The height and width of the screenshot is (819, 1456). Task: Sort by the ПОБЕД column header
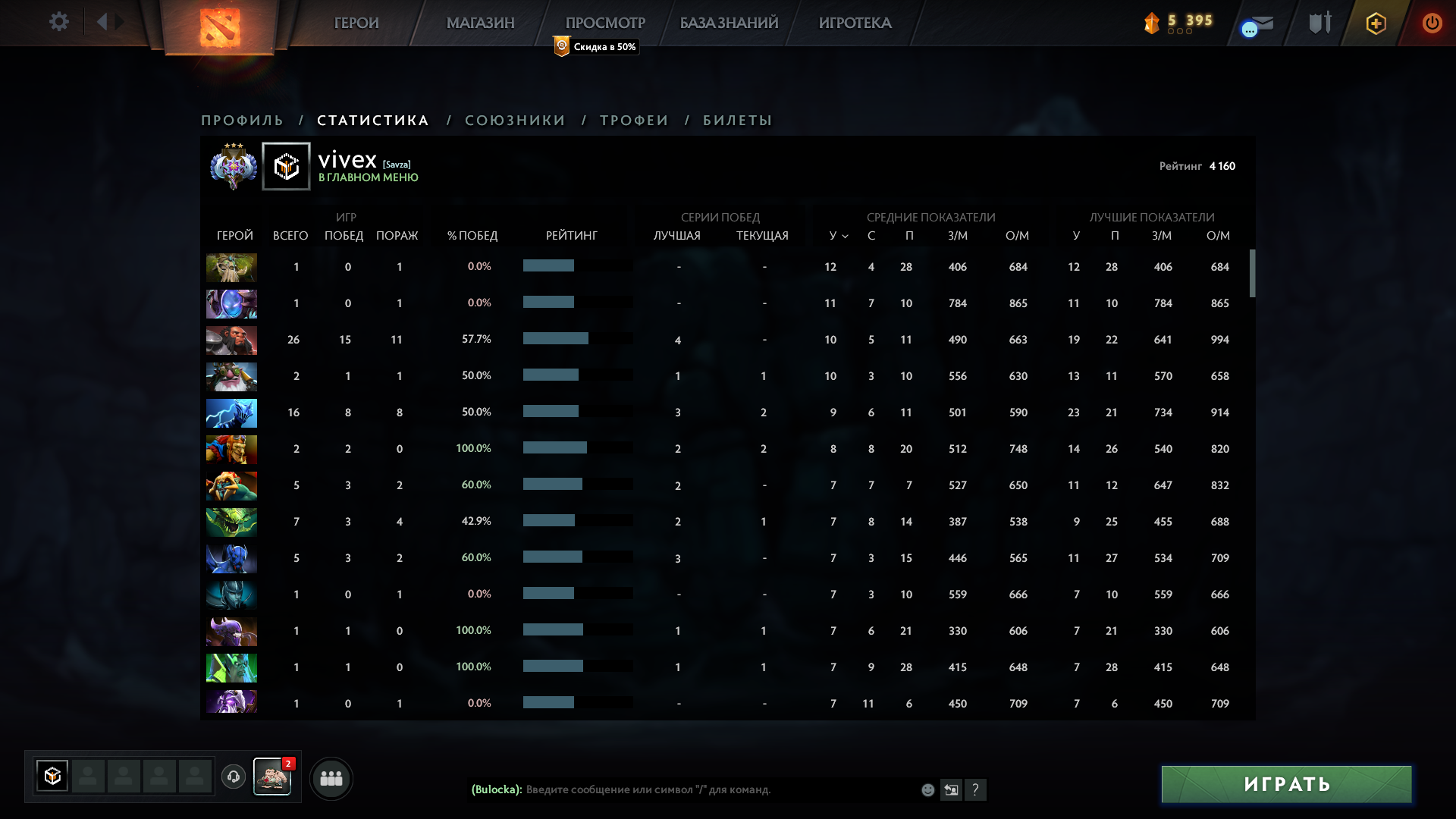point(344,236)
